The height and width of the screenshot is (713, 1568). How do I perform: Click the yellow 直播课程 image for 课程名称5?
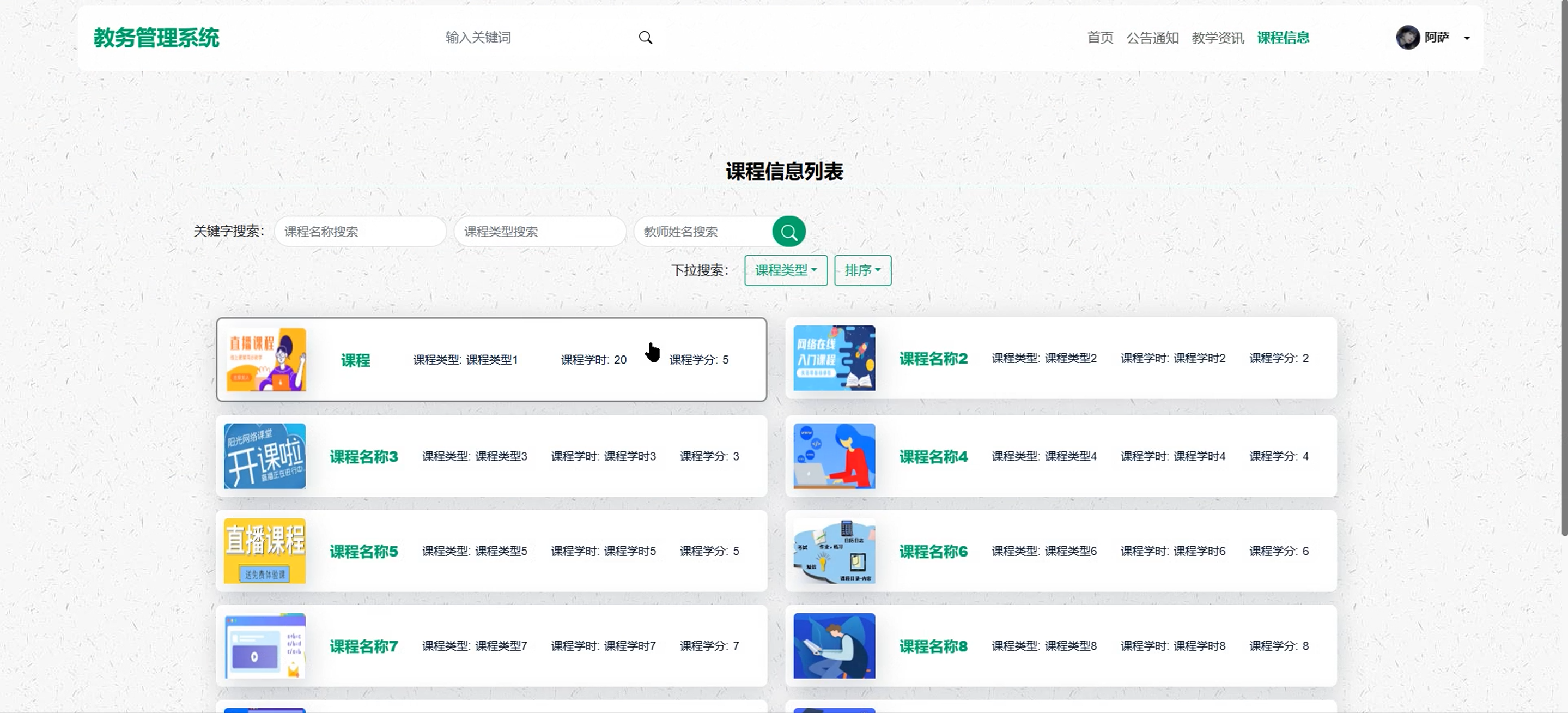265,551
